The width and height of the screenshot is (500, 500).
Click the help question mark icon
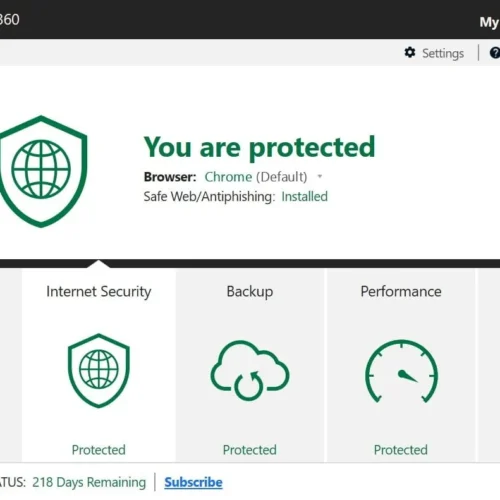click(x=495, y=53)
